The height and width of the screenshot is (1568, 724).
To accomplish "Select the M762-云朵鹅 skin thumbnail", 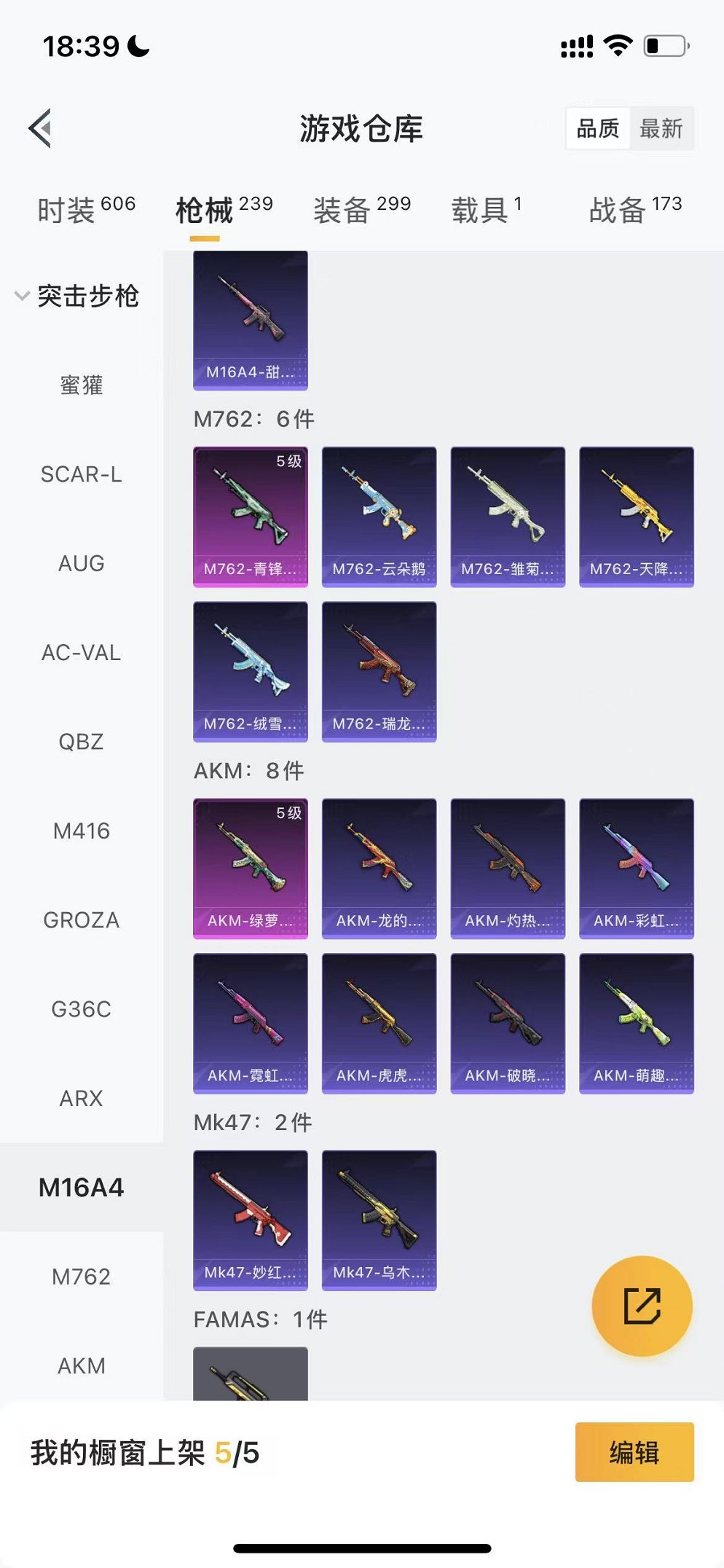I will coord(379,517).
